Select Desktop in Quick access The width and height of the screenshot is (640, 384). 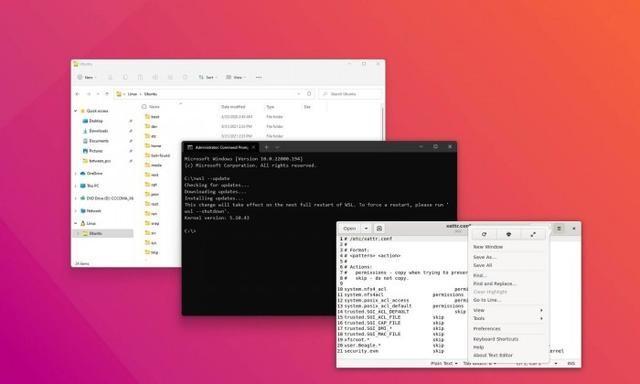[96, 121]
